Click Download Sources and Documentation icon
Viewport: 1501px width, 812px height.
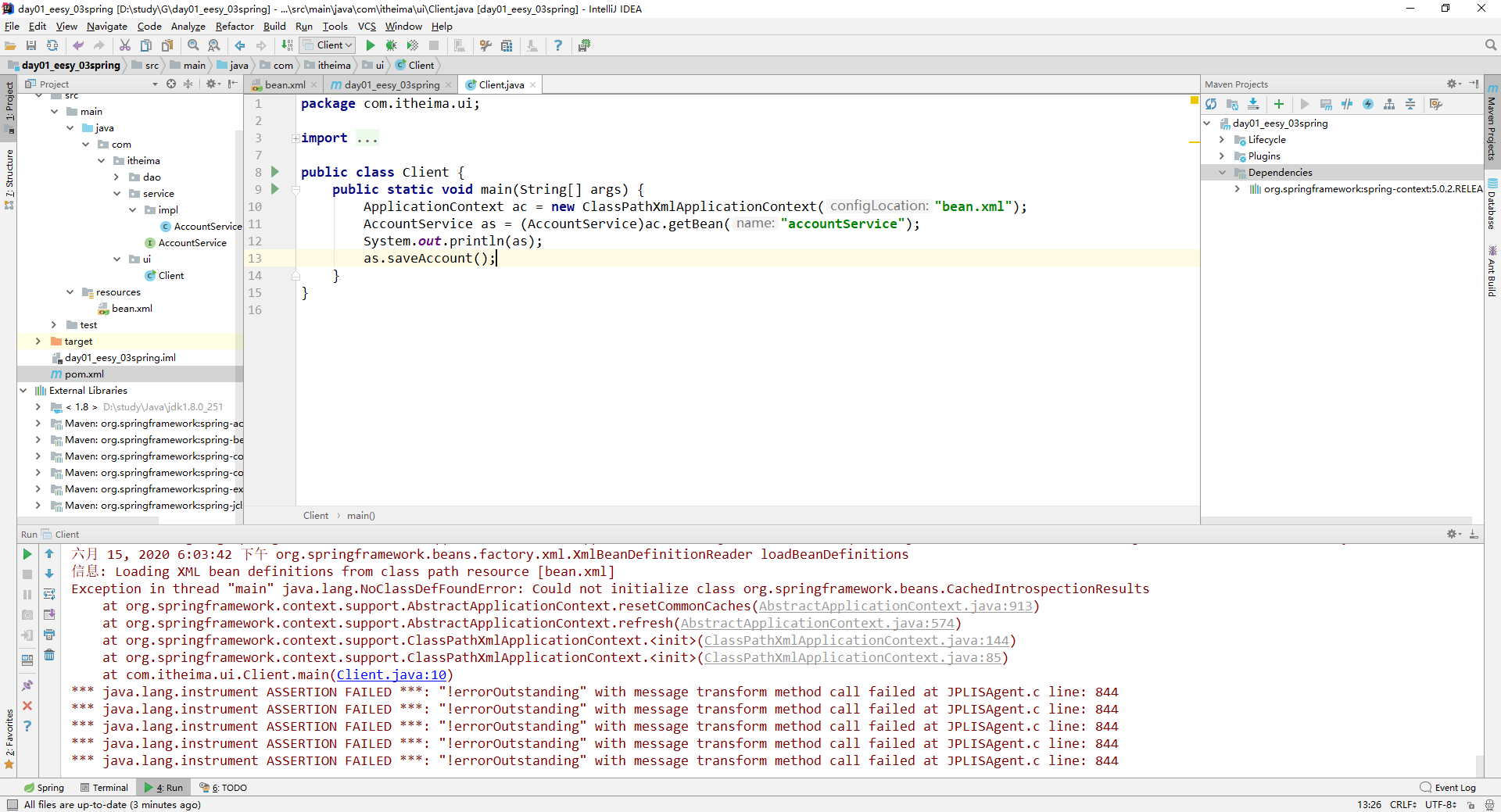point(1253,104)
